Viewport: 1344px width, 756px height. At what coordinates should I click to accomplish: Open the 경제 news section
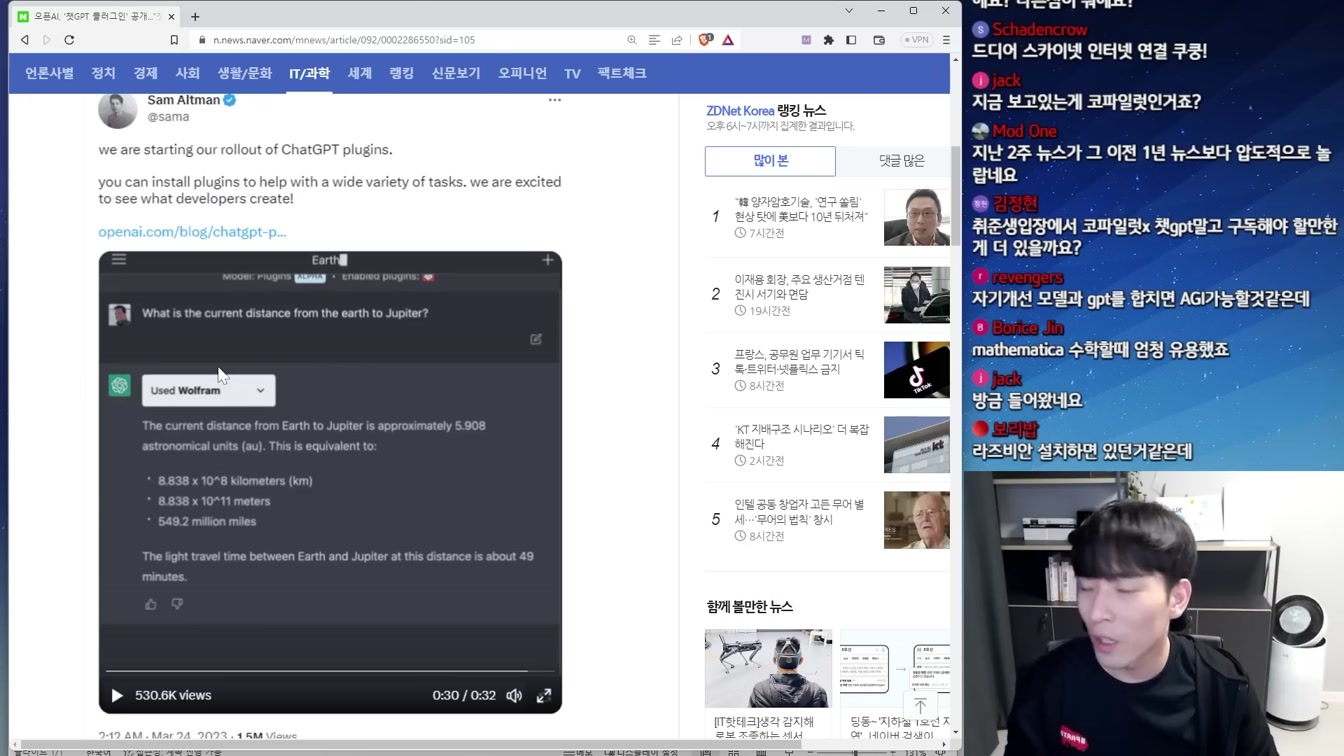click(x=145, y=73)
